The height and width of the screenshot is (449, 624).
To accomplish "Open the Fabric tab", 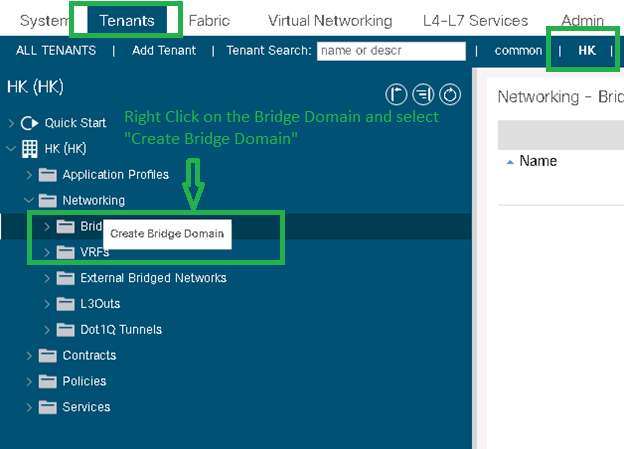I will [x=209, y=21].
